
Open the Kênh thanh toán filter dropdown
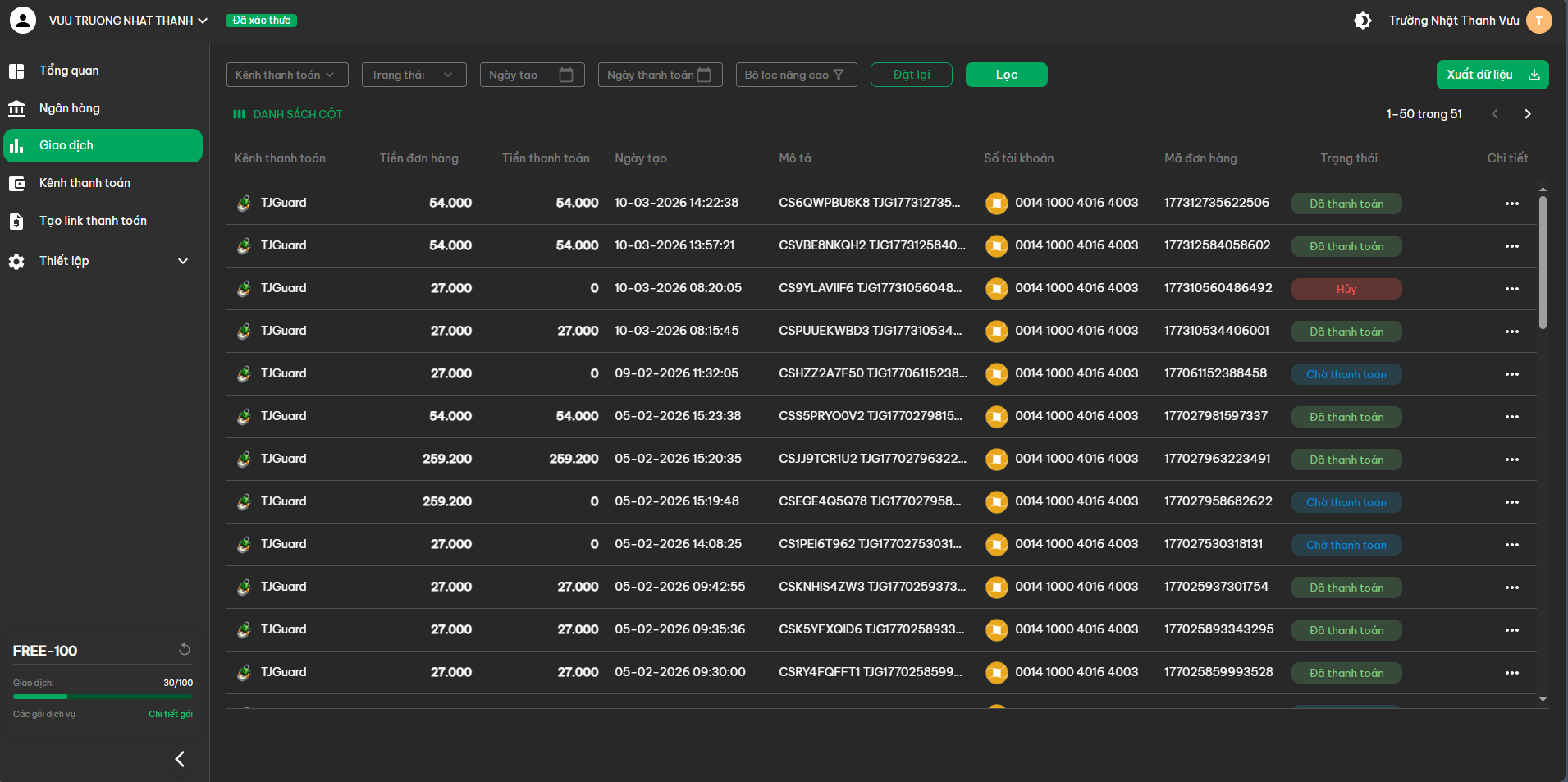pyautogui.click(x=287, y=75)
